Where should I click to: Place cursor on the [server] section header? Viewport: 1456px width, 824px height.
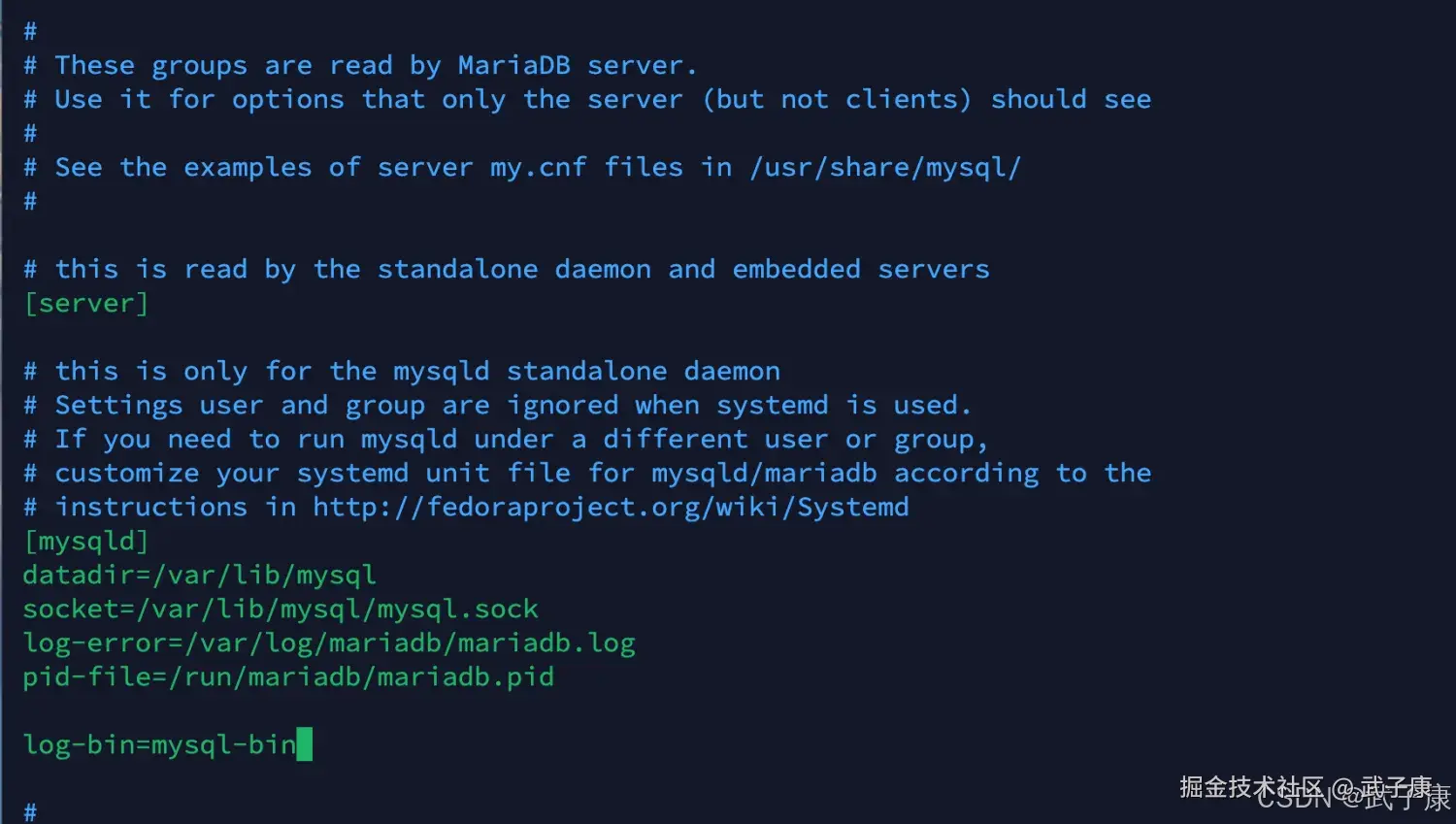coord(86,303)
